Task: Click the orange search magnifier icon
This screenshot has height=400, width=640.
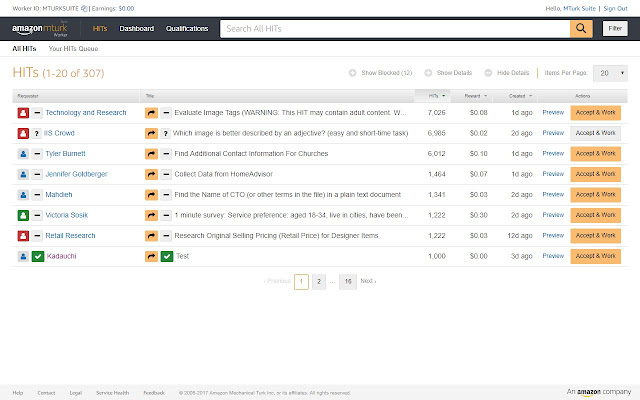Action: pyautogui.click(x=581, y=29)
